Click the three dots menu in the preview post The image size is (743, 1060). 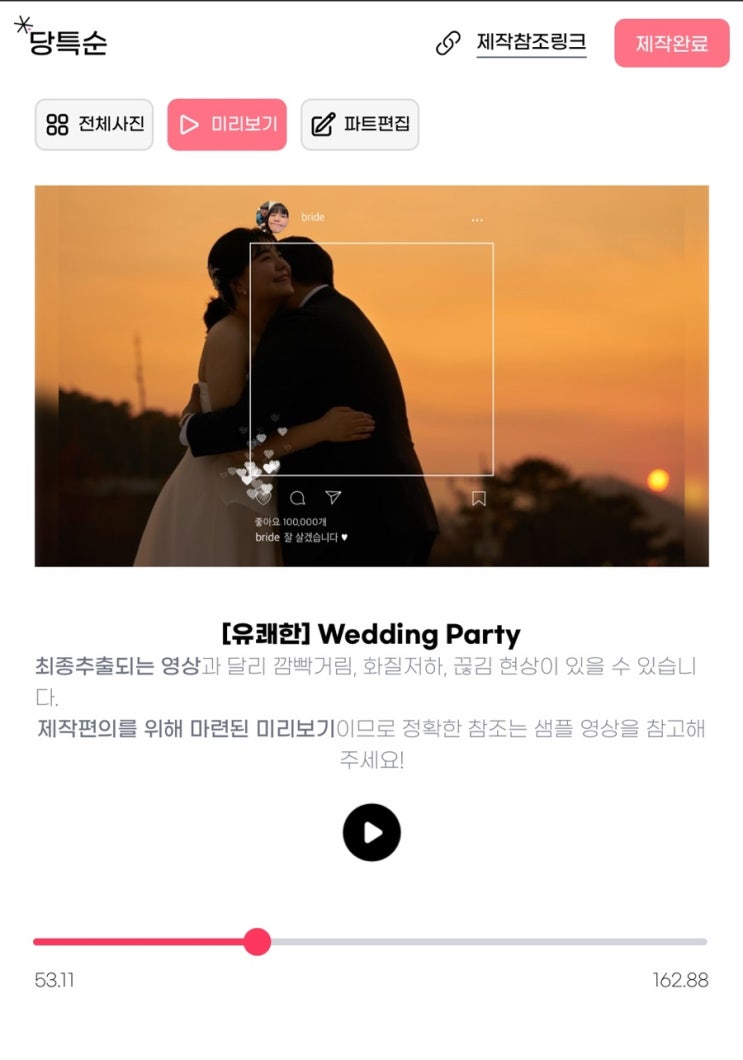477,220
